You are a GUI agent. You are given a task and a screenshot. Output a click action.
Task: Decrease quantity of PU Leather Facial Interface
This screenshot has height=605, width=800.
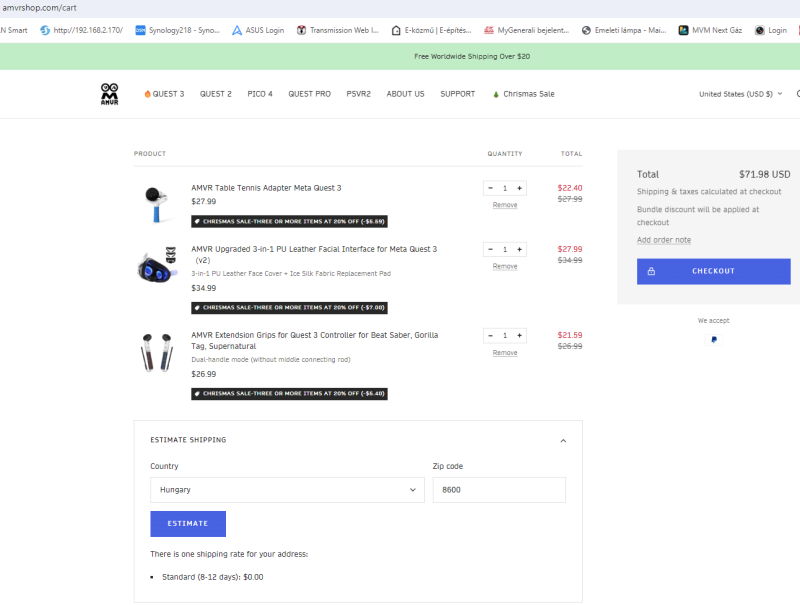click(490, 249)
